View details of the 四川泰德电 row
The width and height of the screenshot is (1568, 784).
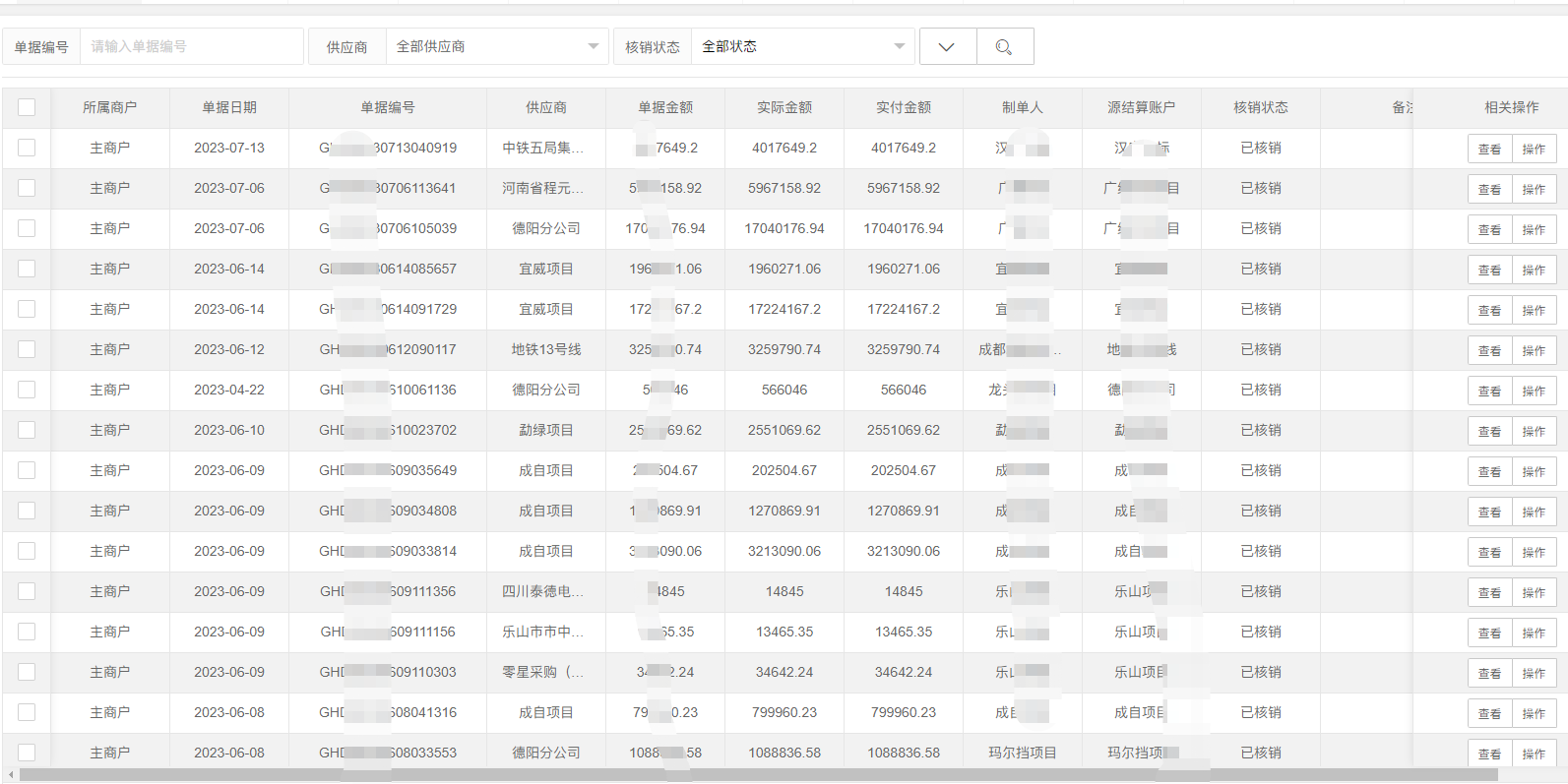[x=1489, y=593]
